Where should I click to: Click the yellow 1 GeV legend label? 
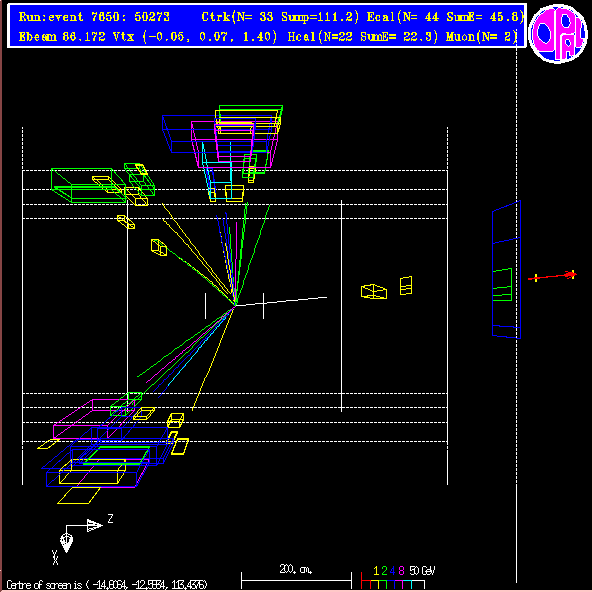tap(376, 570)
